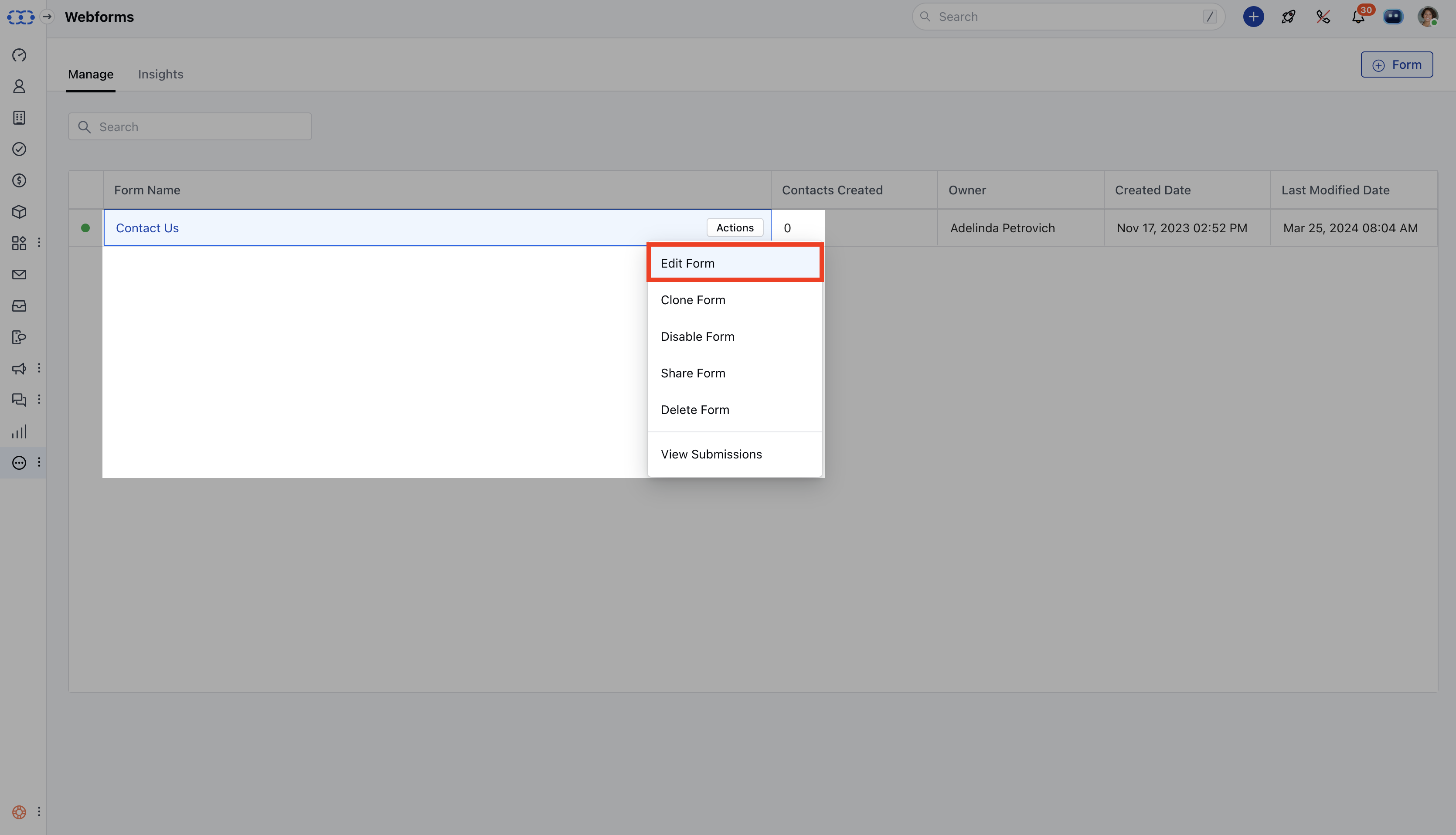Open options dots beside megaphone icon
The height and width of the screenshot is (835, 1456).
[x=39, y=368]
